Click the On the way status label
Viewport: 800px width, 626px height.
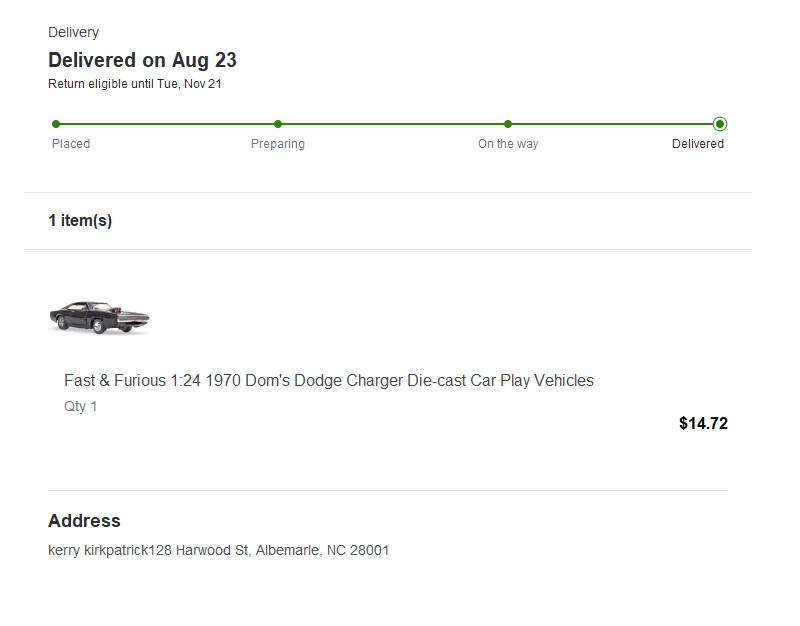click(x=508, y=144)
